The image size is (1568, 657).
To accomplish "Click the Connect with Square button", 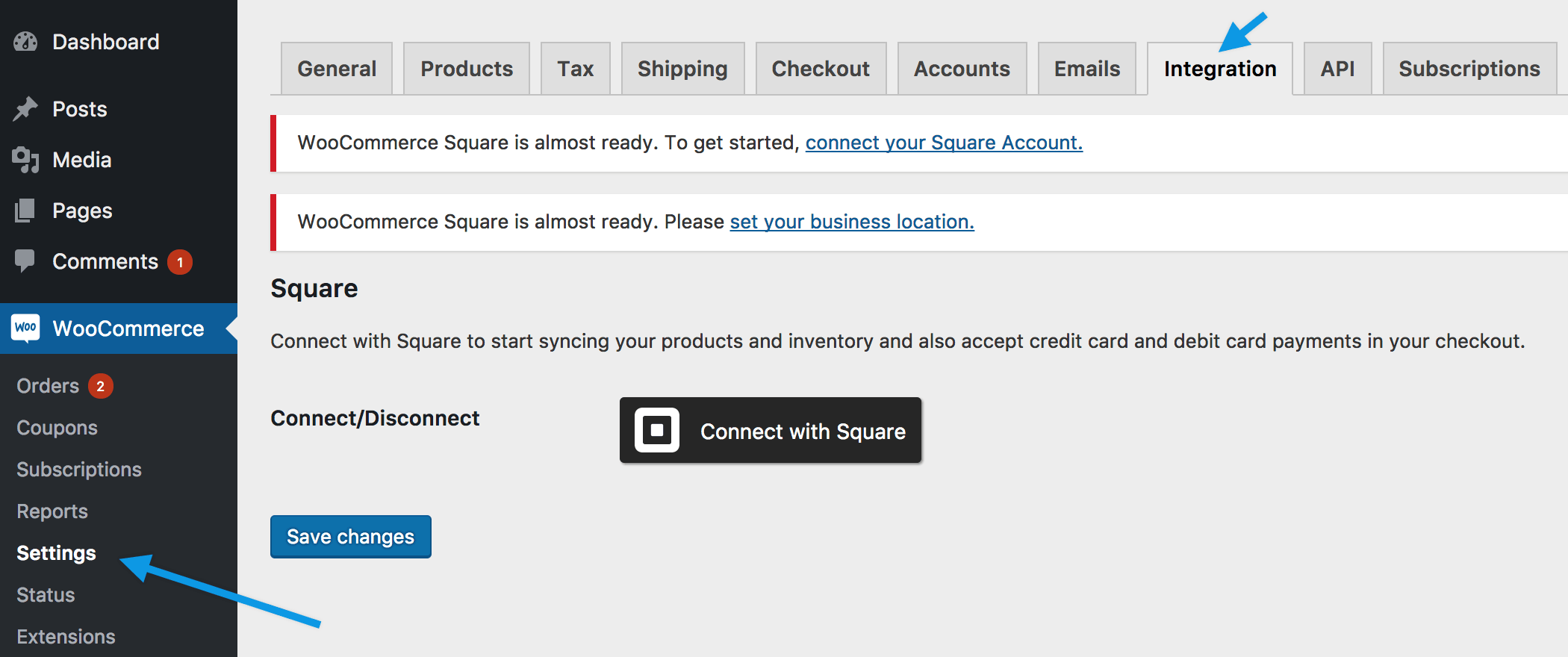I will point(771,430).
